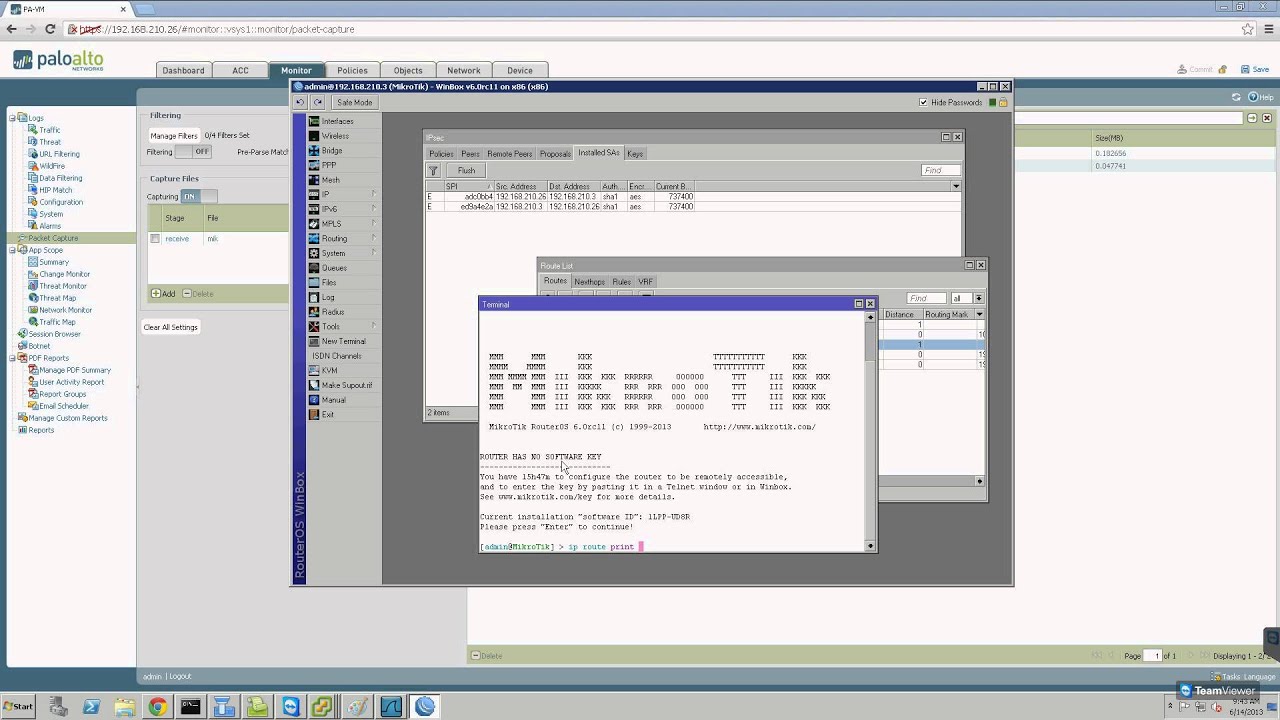The height and width of the screenshot is (720, 1280).
Task: Open WildFire logs
Action: (x=52, y=166)
